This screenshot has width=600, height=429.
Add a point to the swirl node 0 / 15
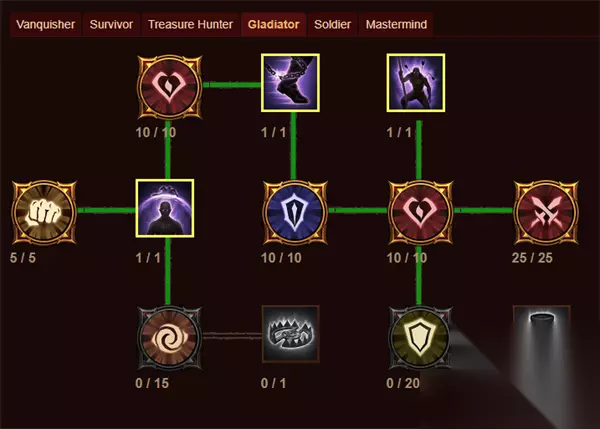point(170,338)
